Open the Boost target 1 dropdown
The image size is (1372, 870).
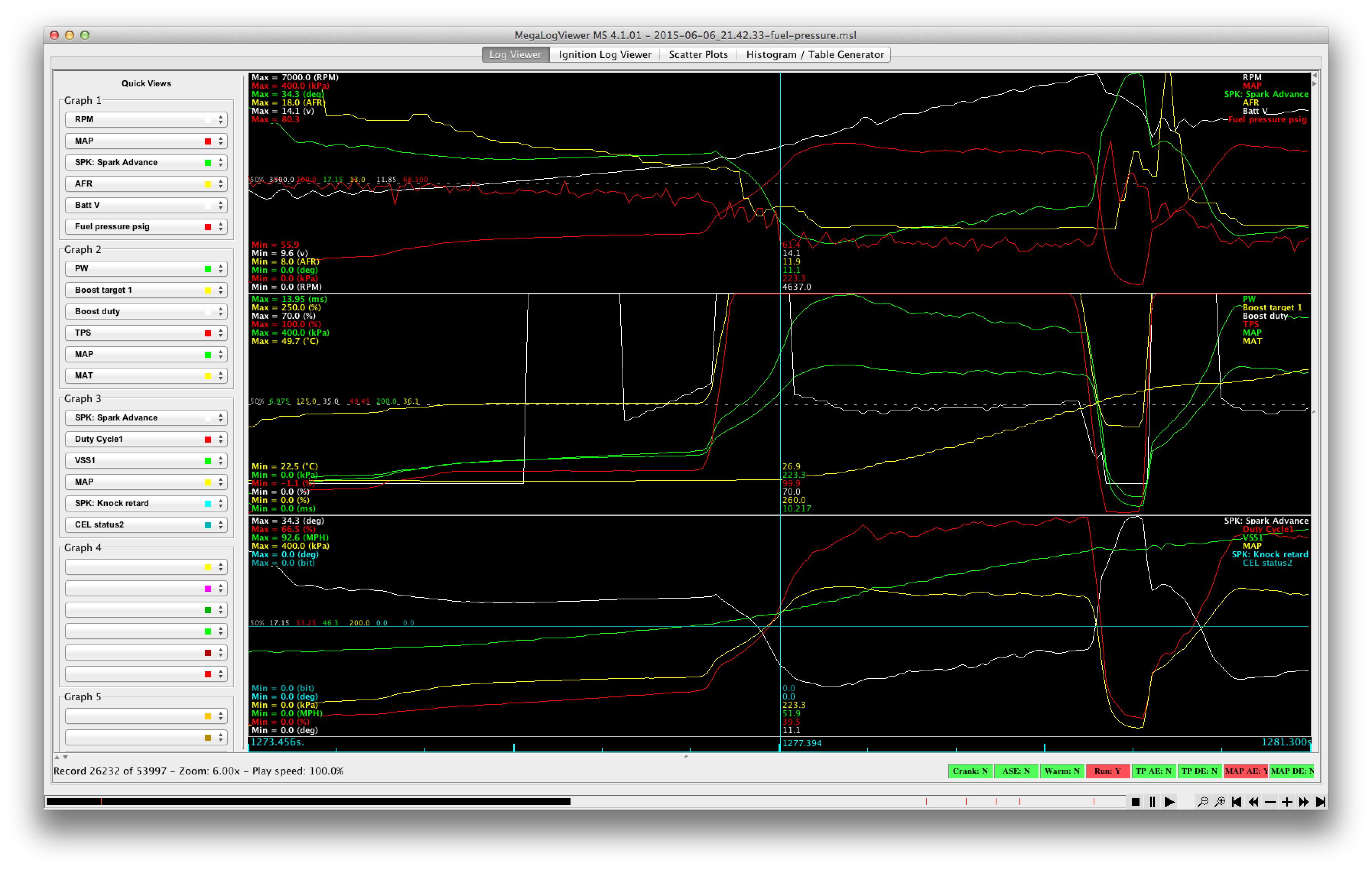146,290
